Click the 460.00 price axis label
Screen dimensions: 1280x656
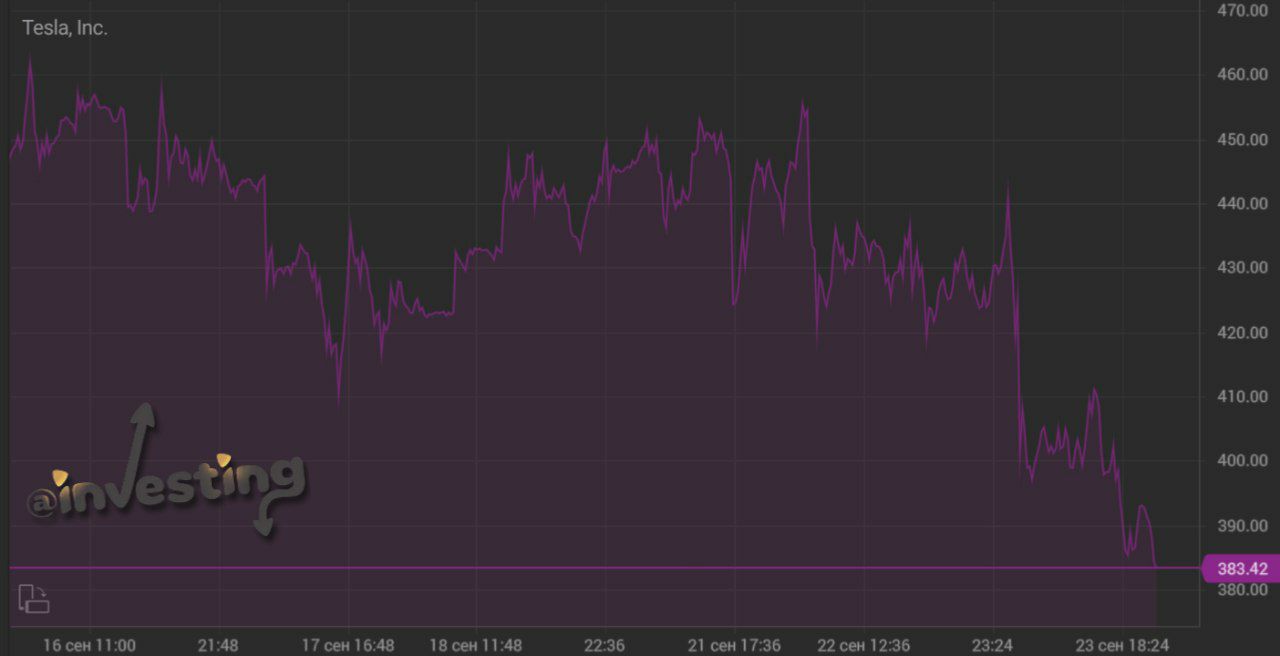pos(1242,75)
